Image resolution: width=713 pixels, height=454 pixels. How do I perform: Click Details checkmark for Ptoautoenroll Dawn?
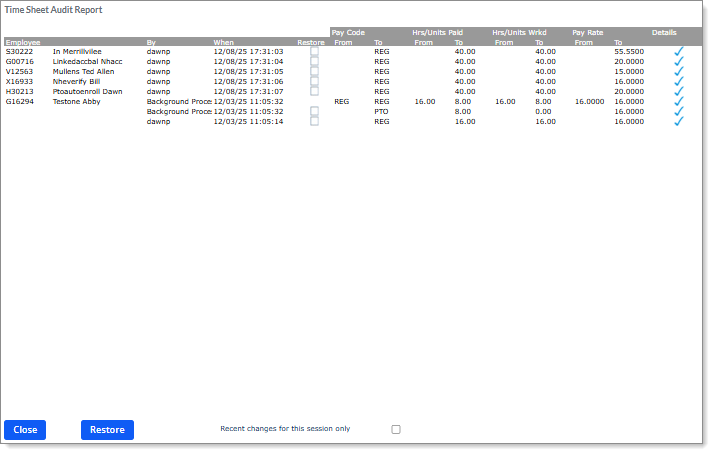pyautogui.click(x=679, y=91)
